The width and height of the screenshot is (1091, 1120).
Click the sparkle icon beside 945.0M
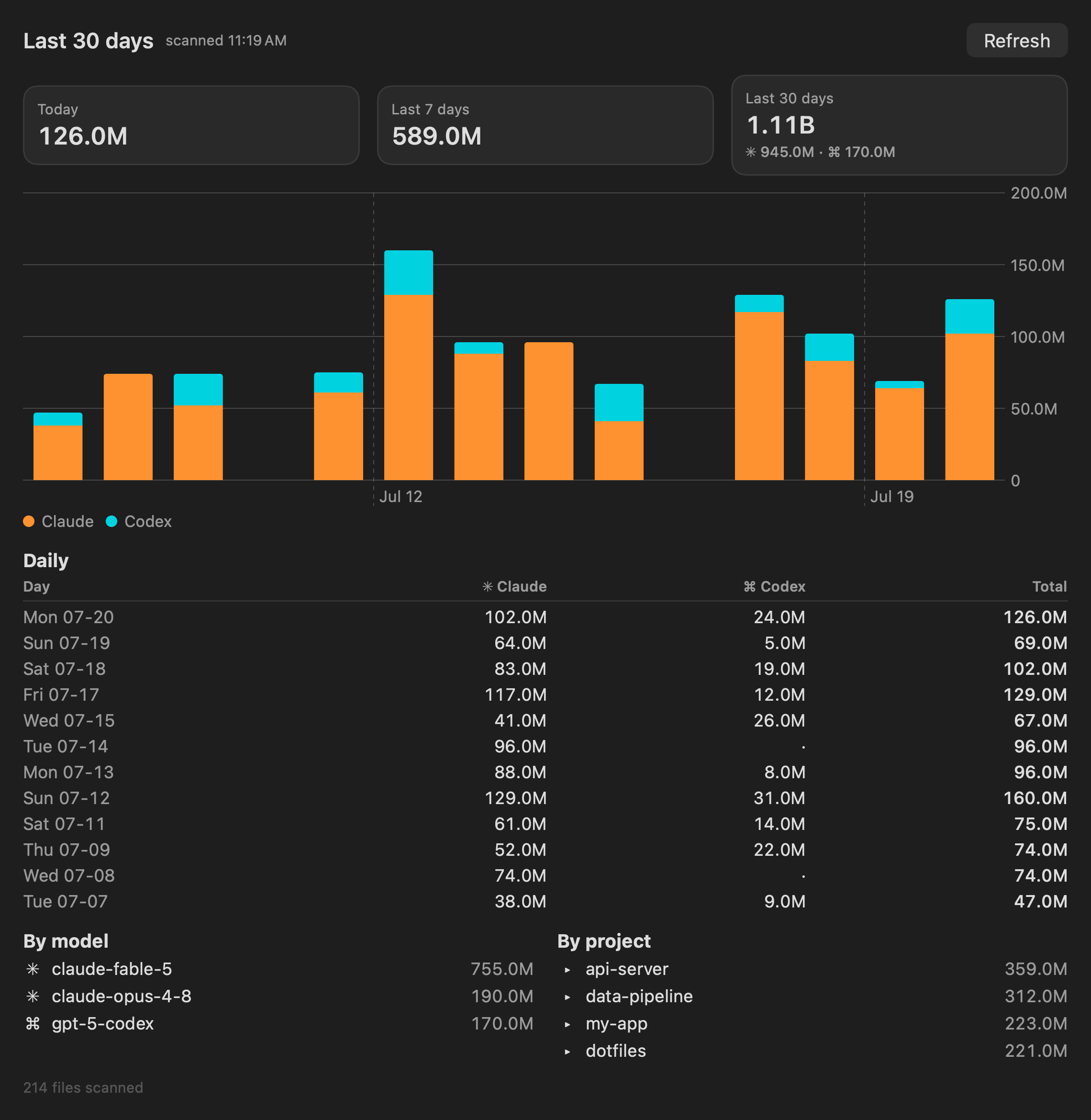click(x=751, y=152)
